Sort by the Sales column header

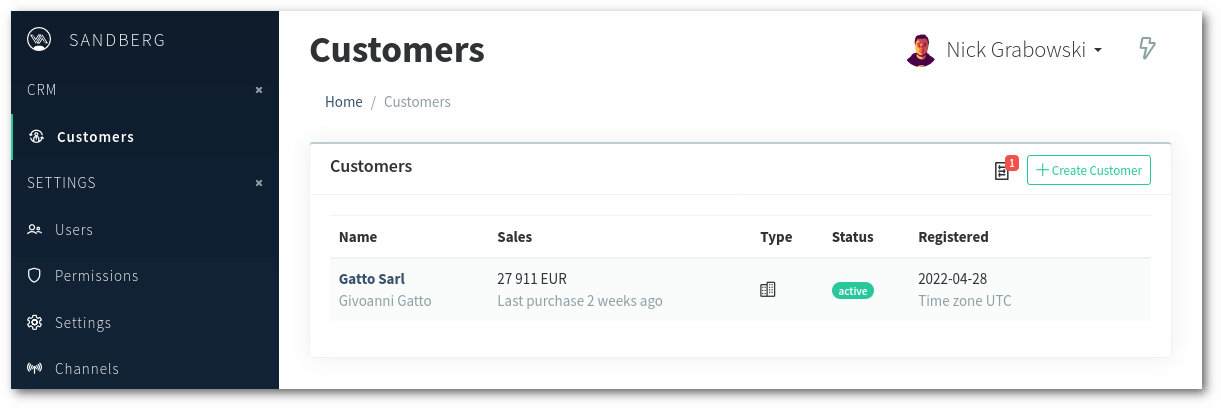(x=515, y=237)
